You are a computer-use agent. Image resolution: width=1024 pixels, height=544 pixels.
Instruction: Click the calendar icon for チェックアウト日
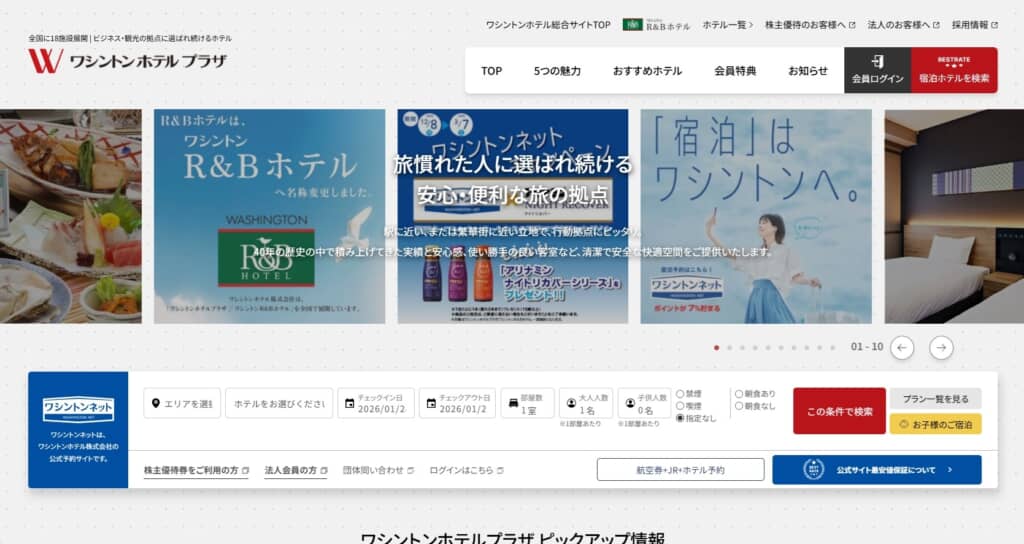(x=431, y=404)
